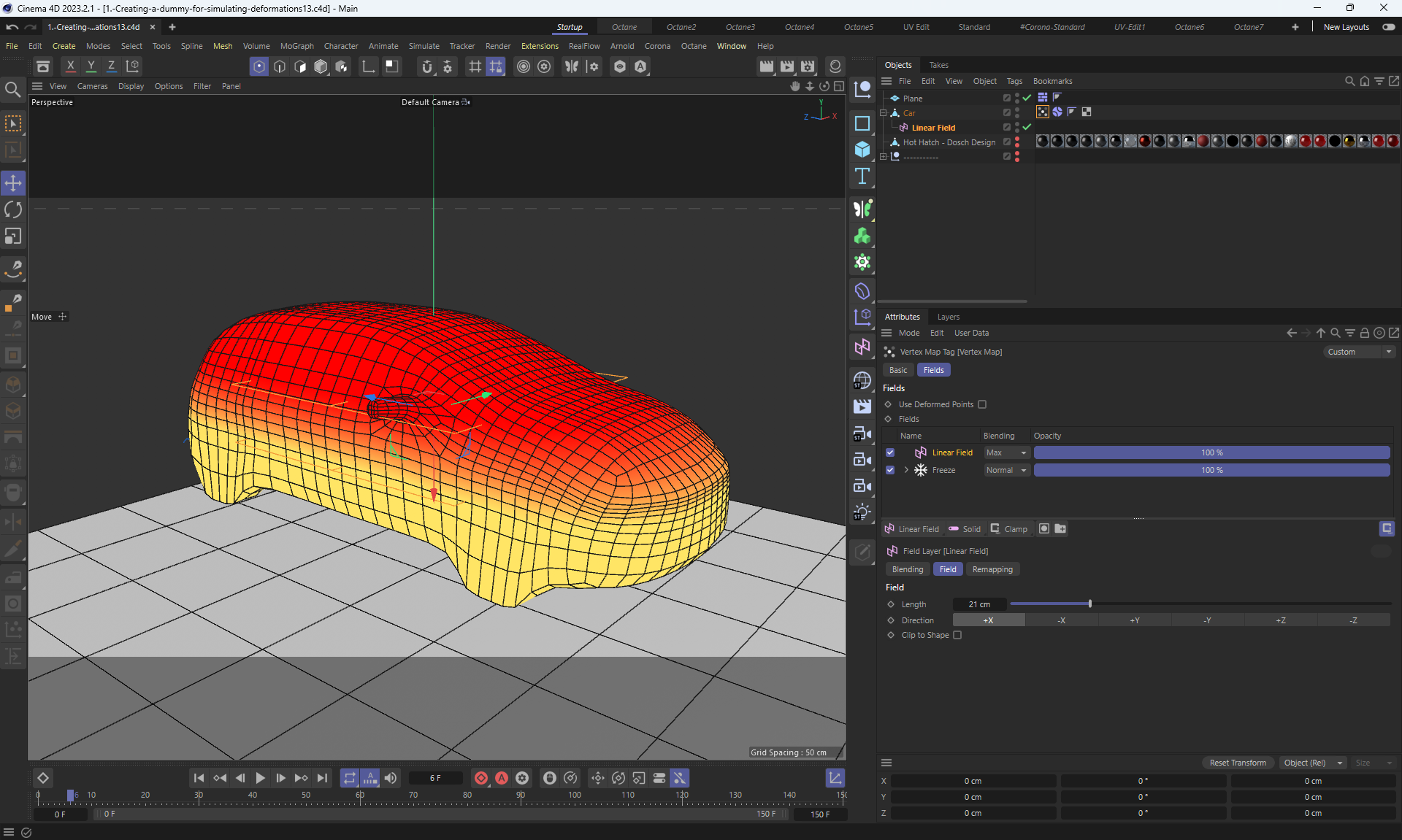Select the Scale tool in left toolbar
Screen dimensions: 1402x840
(13, 236)
